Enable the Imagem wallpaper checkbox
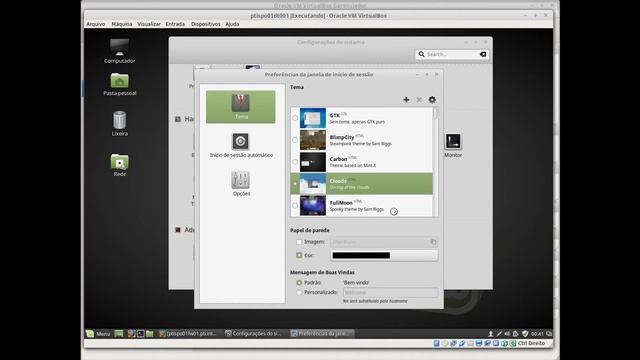This screenshot has width=640, height=360. [299, 242]
